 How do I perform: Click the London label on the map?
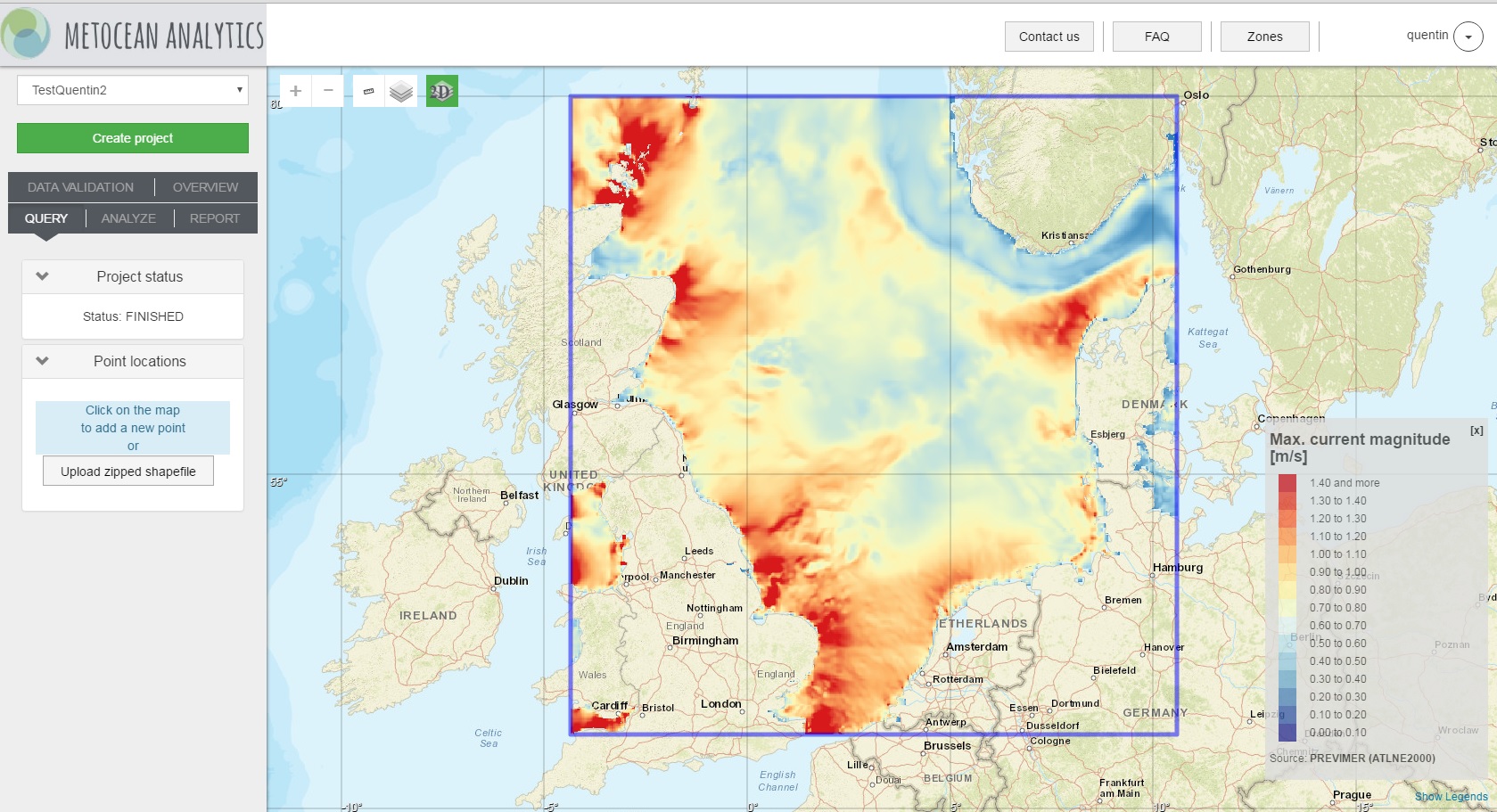tap(721, 704)
